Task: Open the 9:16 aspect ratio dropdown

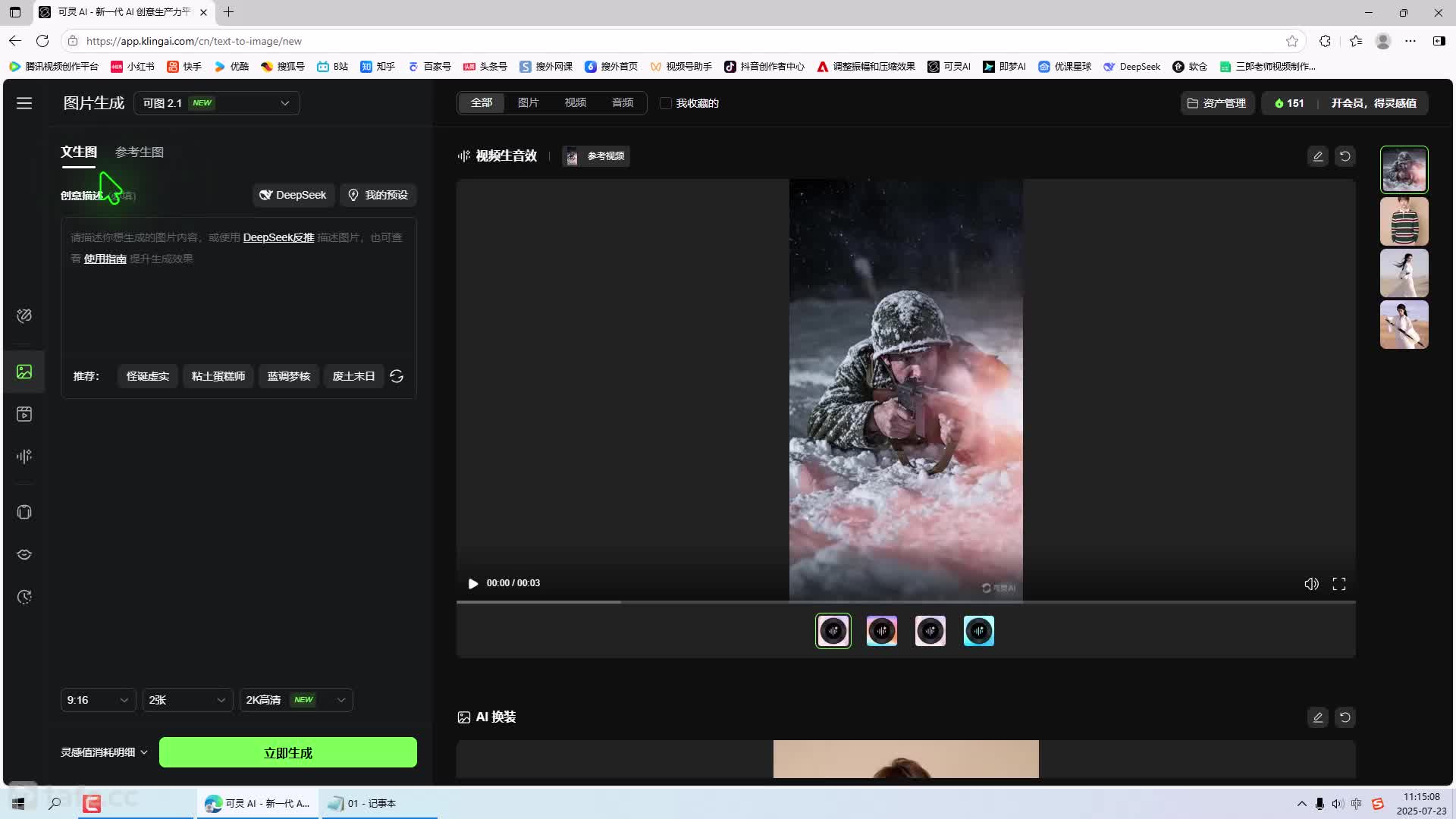Action: pyautogui.click(x=98, y=700)
